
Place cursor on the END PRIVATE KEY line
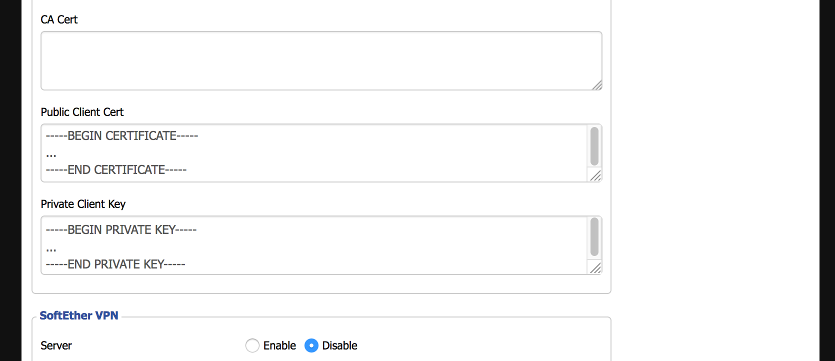coord(116,264)
